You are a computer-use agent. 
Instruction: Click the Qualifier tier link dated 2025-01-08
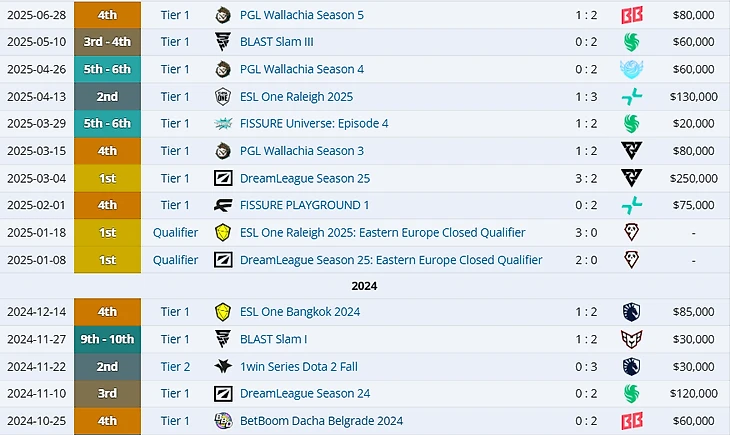click(175, 260)
